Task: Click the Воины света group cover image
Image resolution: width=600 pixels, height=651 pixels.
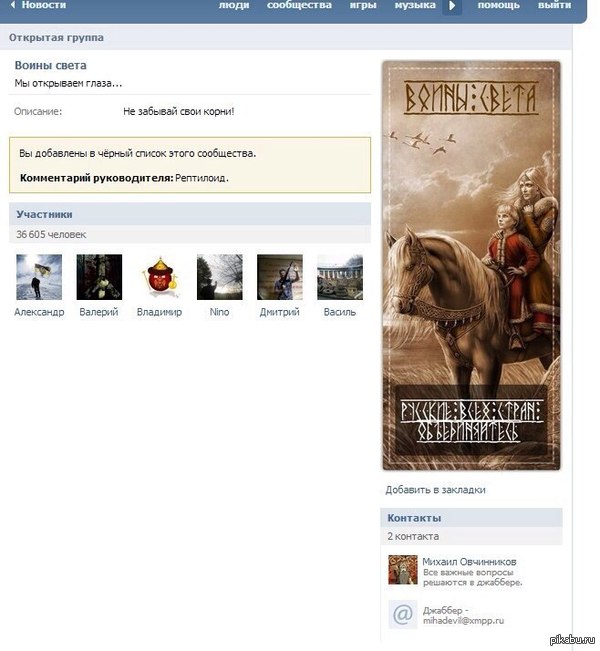Action: coord(471,266)
